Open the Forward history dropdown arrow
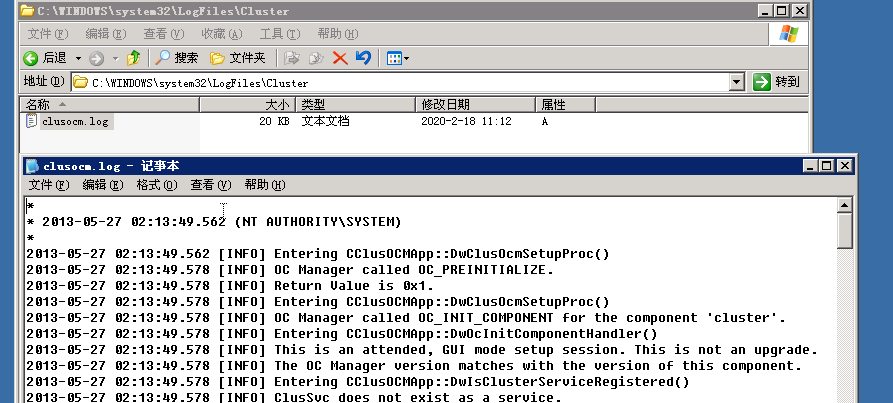 (115, 58)
